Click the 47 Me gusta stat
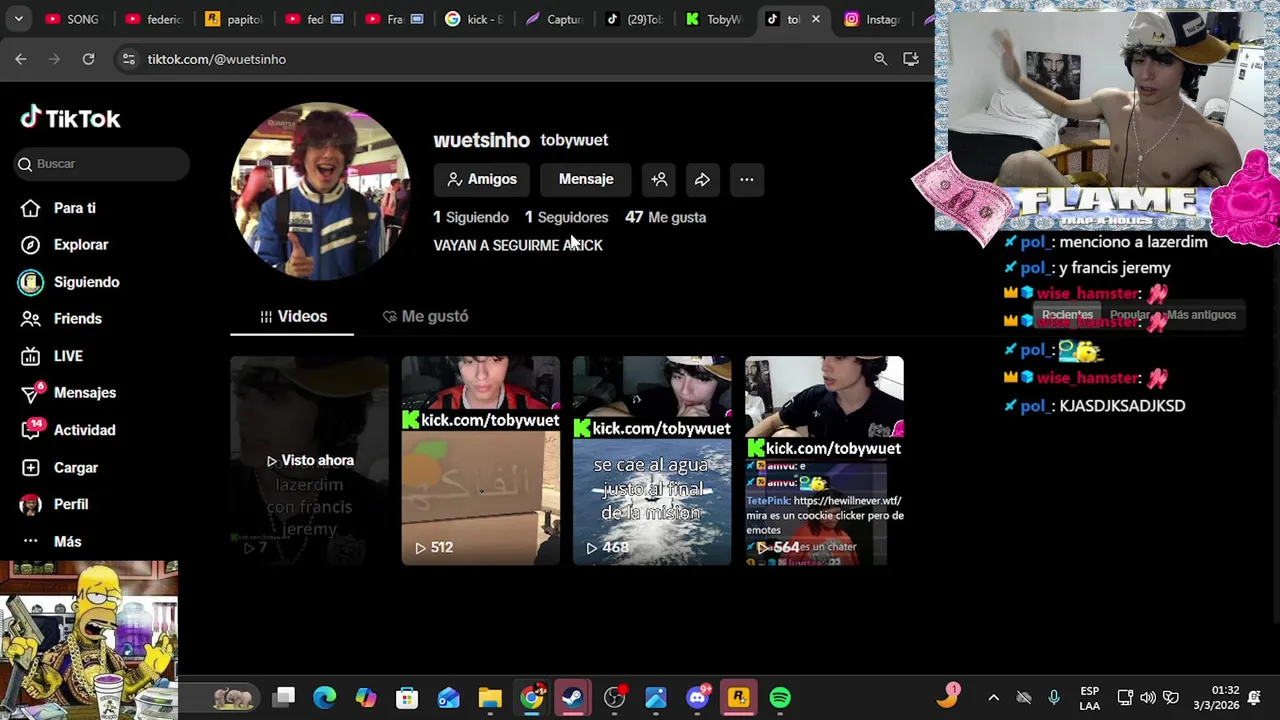Viewport: 1280px width, 720px height. click(665, 217)
